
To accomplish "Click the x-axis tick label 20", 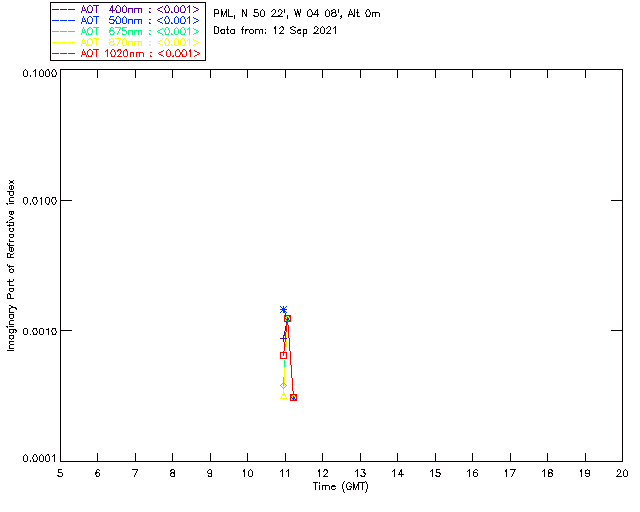I will (622, 473).
